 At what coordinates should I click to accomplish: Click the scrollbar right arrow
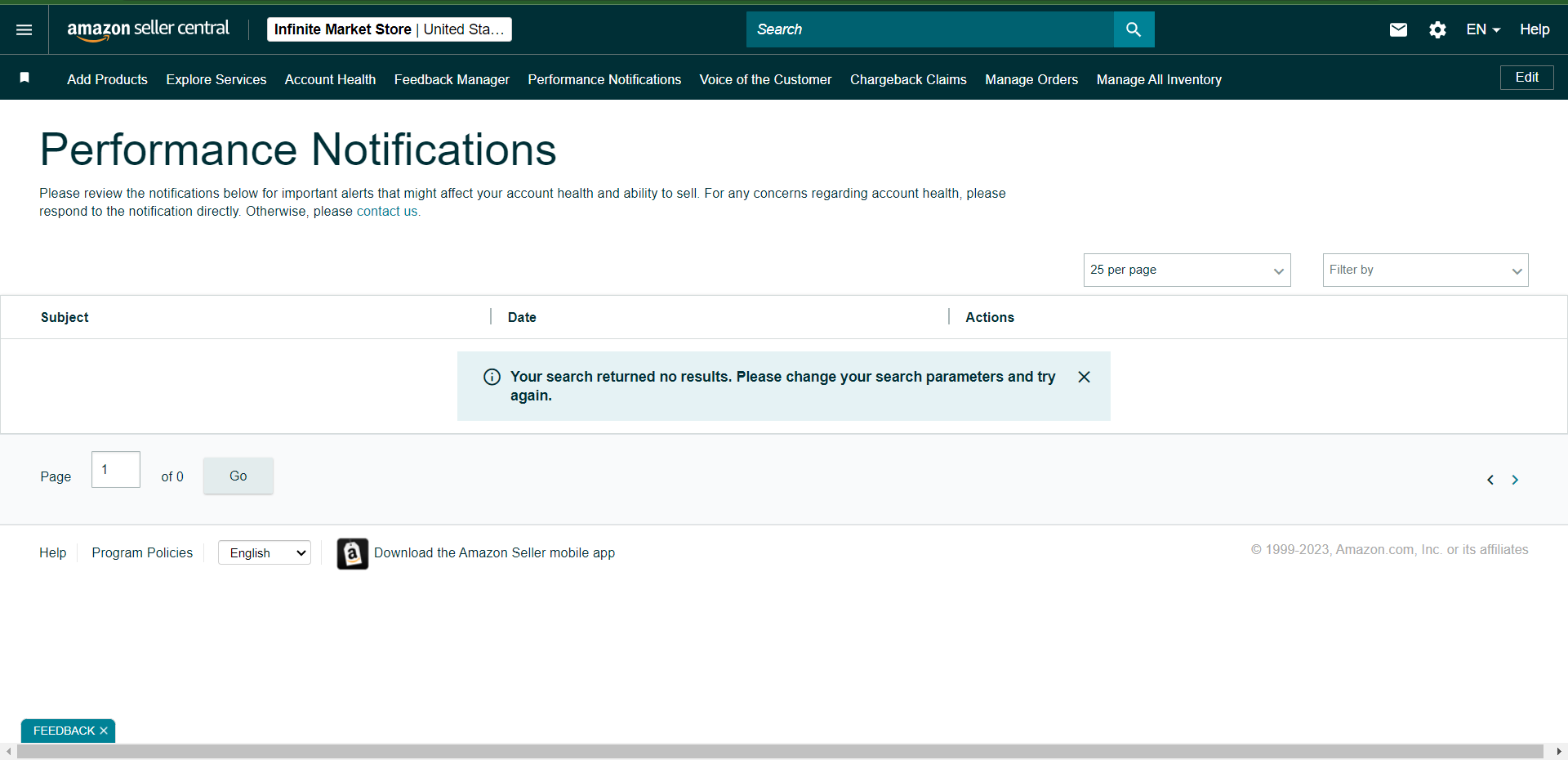1559,752
